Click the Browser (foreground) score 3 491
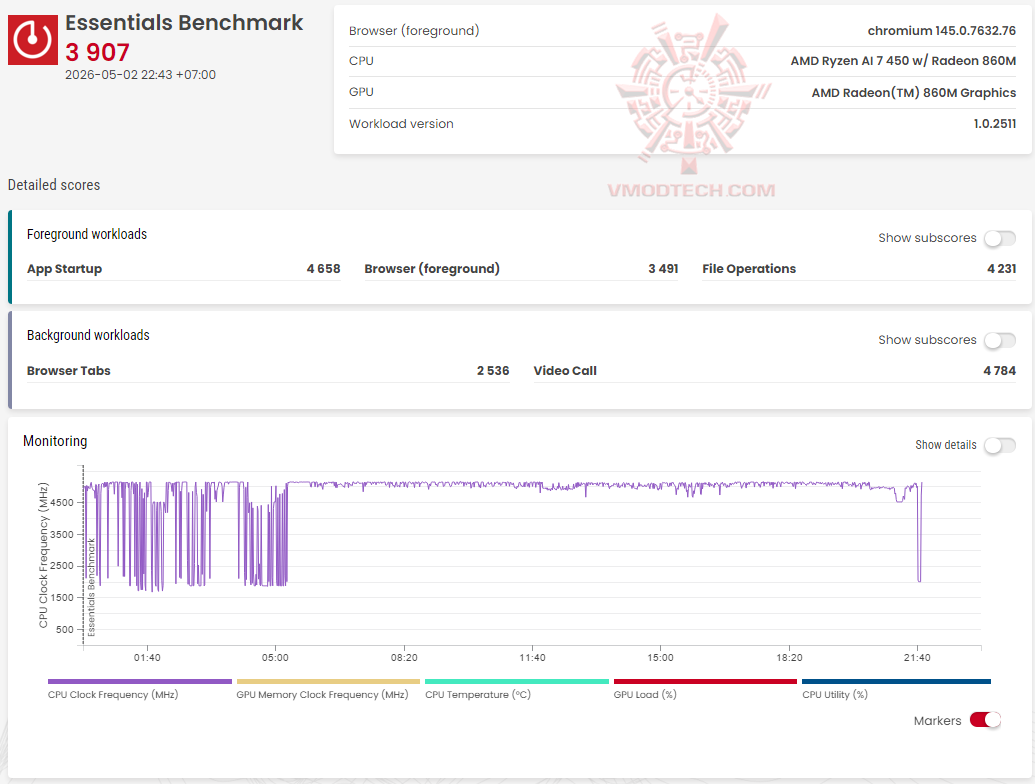The height and width of the screenshot is (784, 1035). point(663,269)
